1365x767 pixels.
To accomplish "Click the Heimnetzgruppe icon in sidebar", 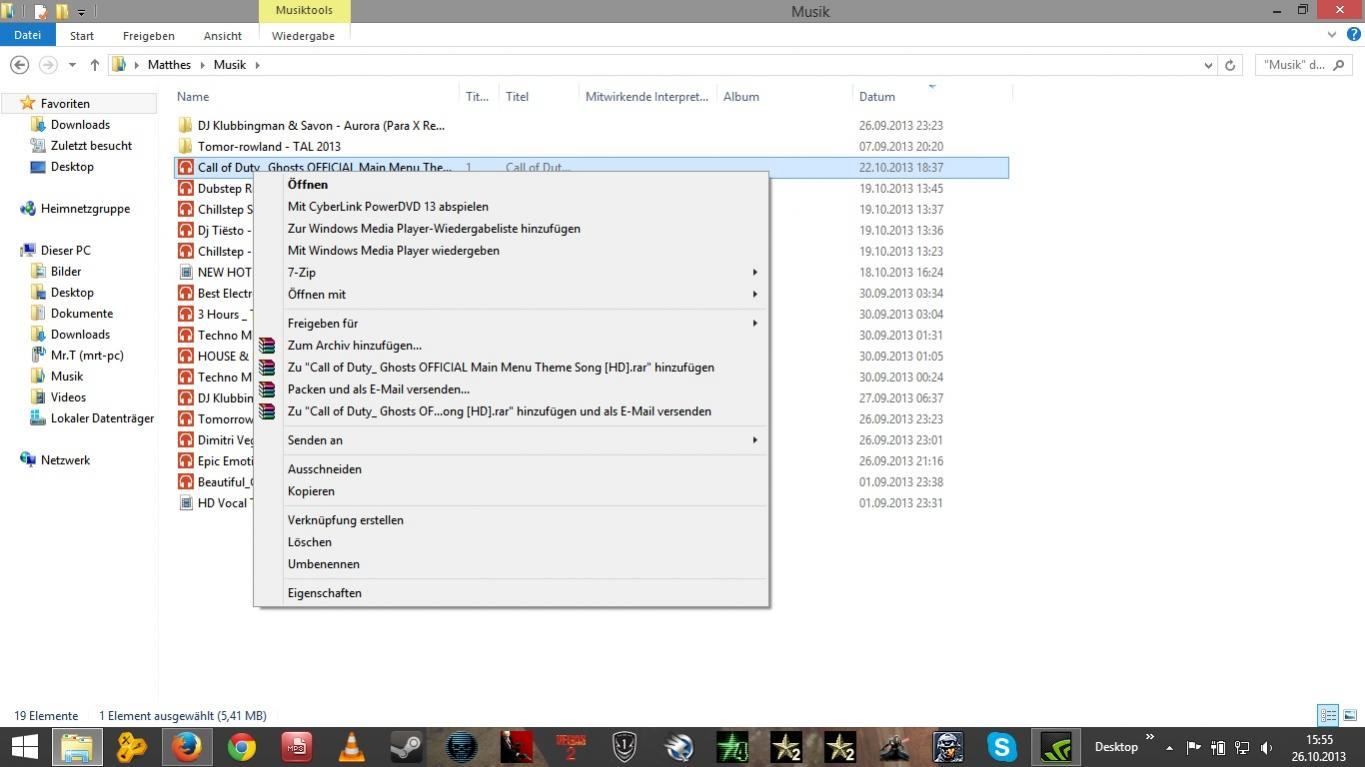I will tap(28, 208).
